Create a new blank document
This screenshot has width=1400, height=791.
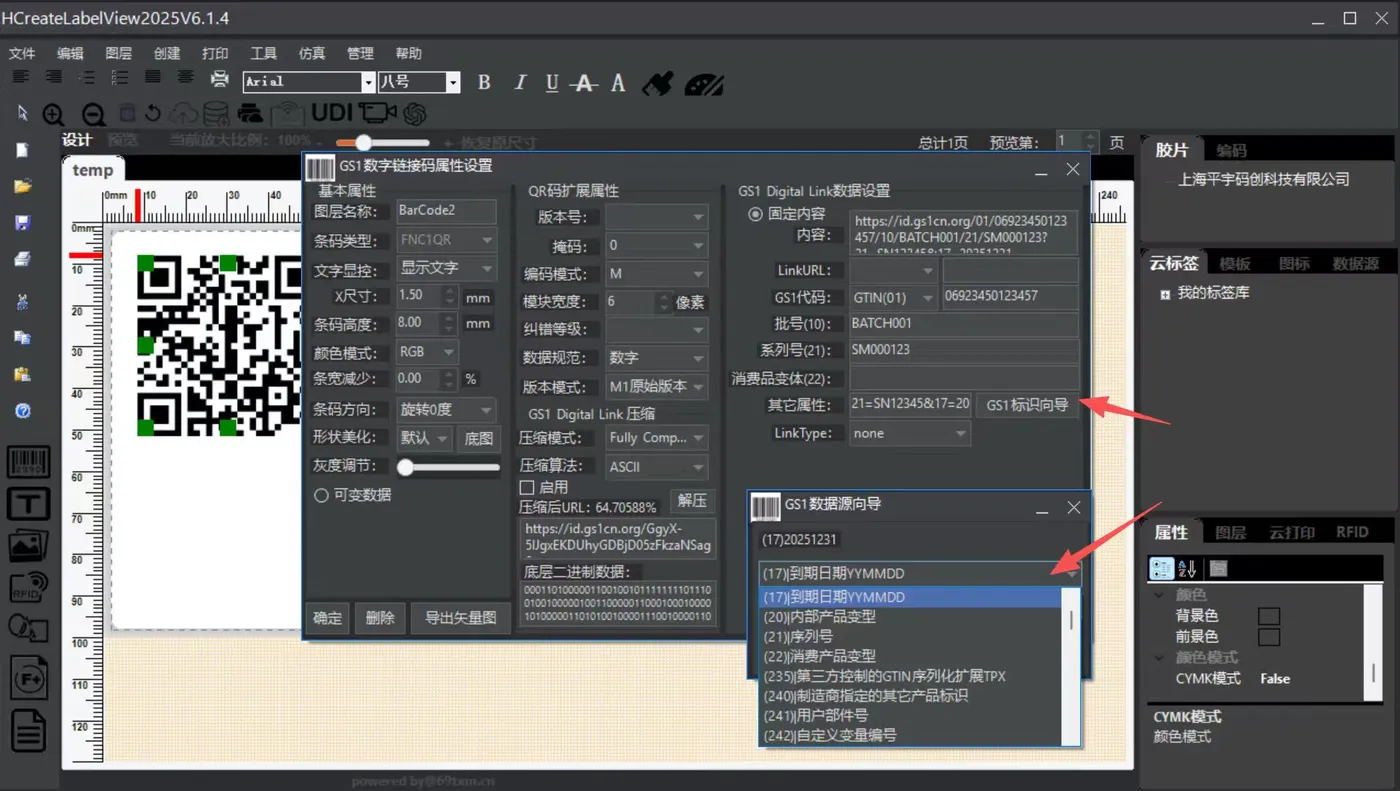point(22,150)
